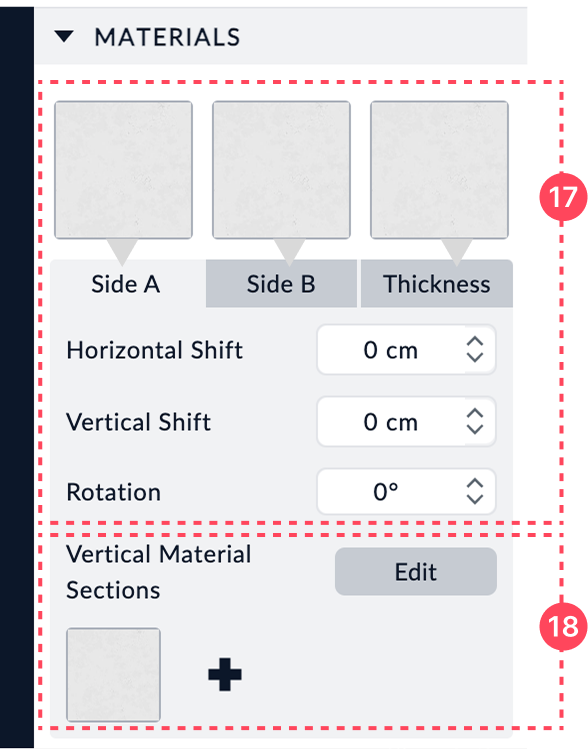
Task: Select the Side A material thumbnail
Action: pos(123,170)
